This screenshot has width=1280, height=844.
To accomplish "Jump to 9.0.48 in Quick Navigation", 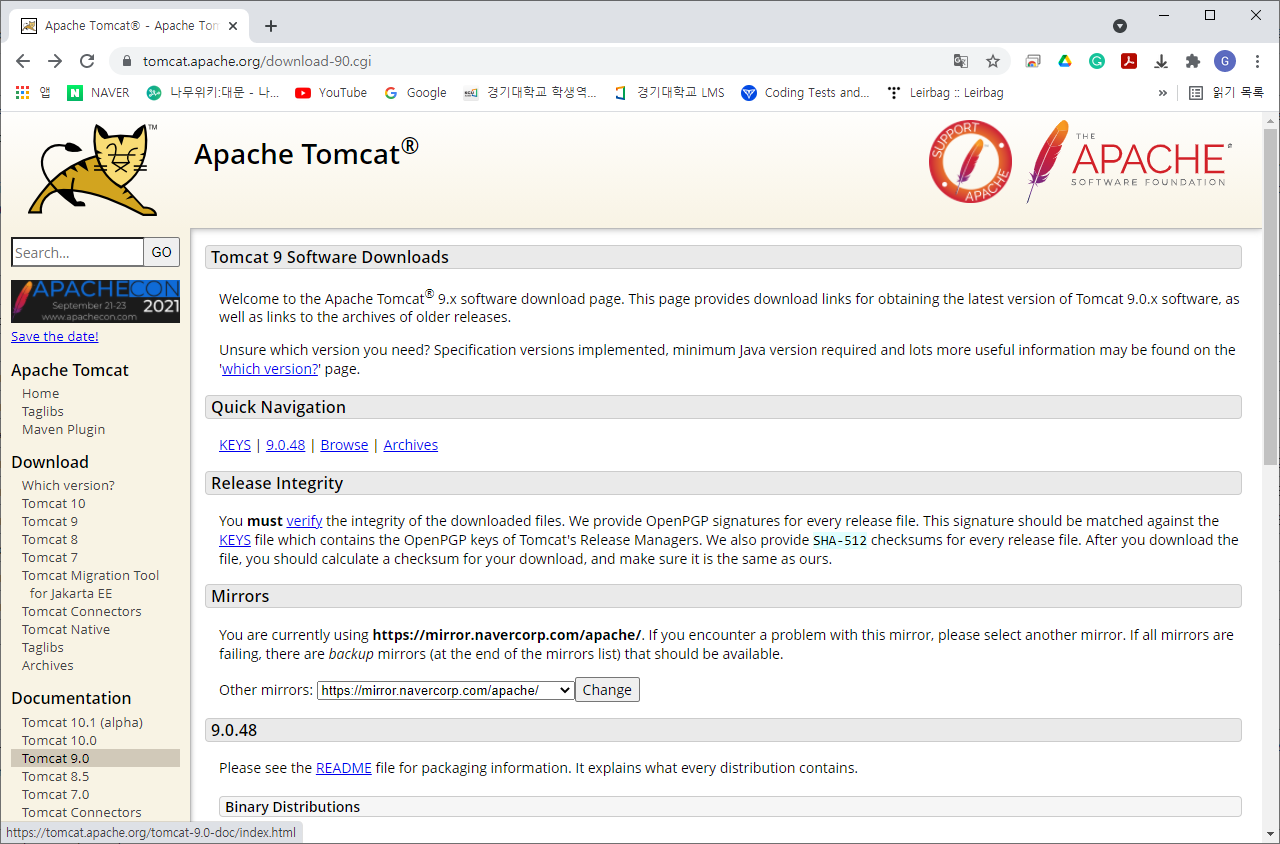I will pyautogui.click(x=285, y=445).
